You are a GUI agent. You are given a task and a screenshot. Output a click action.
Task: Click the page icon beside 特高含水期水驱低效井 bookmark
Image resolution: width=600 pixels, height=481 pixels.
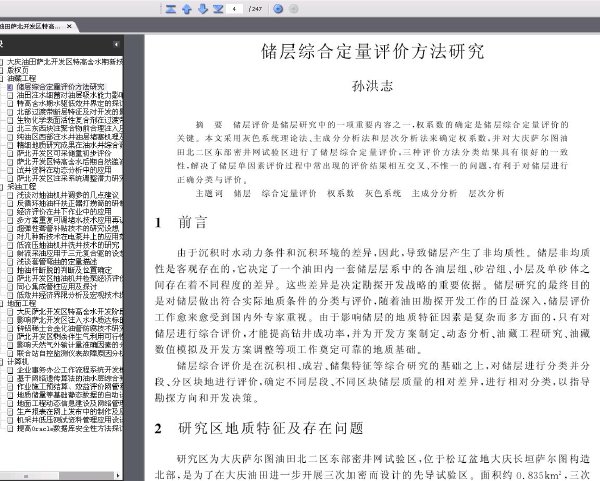click(10, 104)
